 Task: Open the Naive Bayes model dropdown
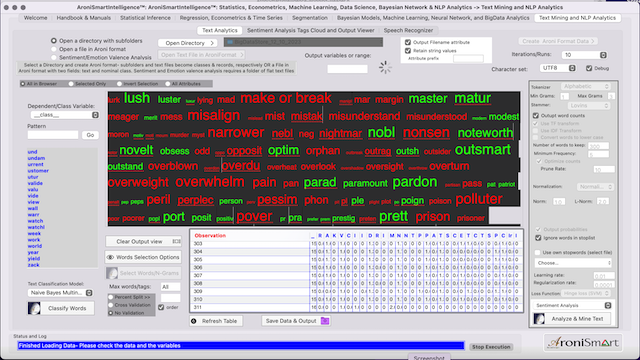coord(60,293)
